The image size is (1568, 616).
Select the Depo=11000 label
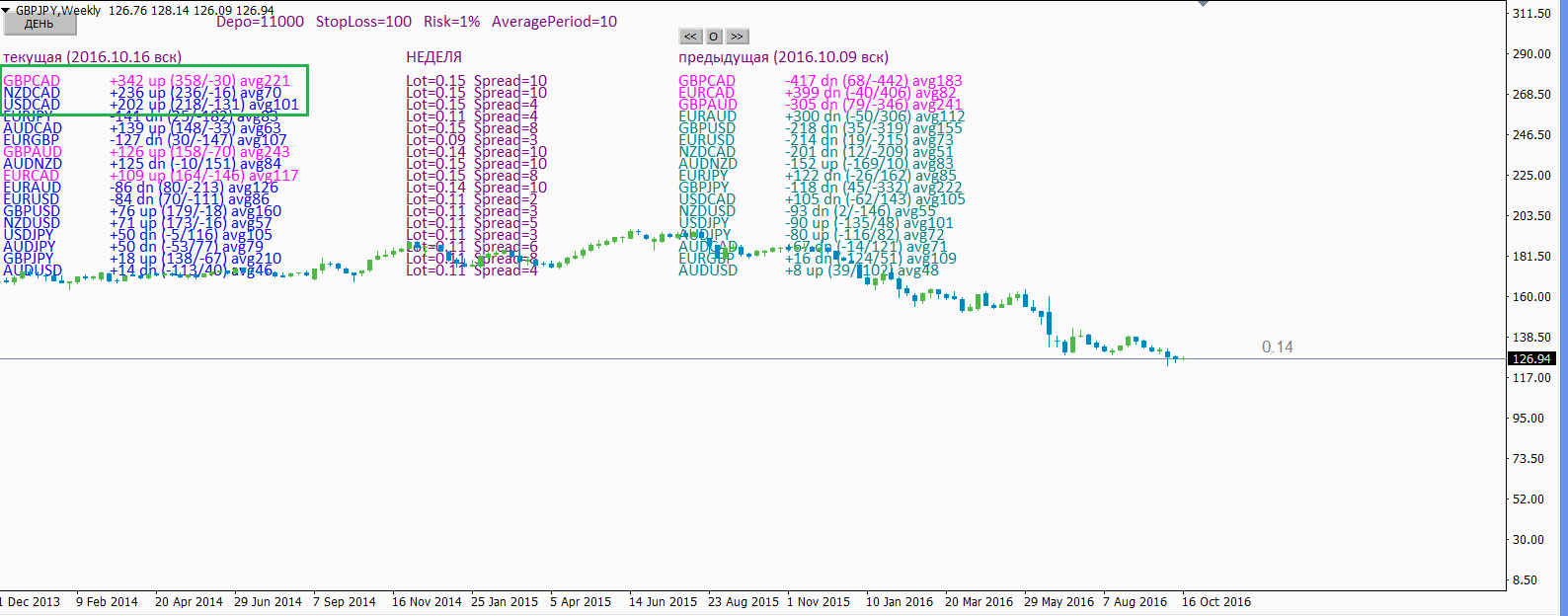[x=260, y=22]
